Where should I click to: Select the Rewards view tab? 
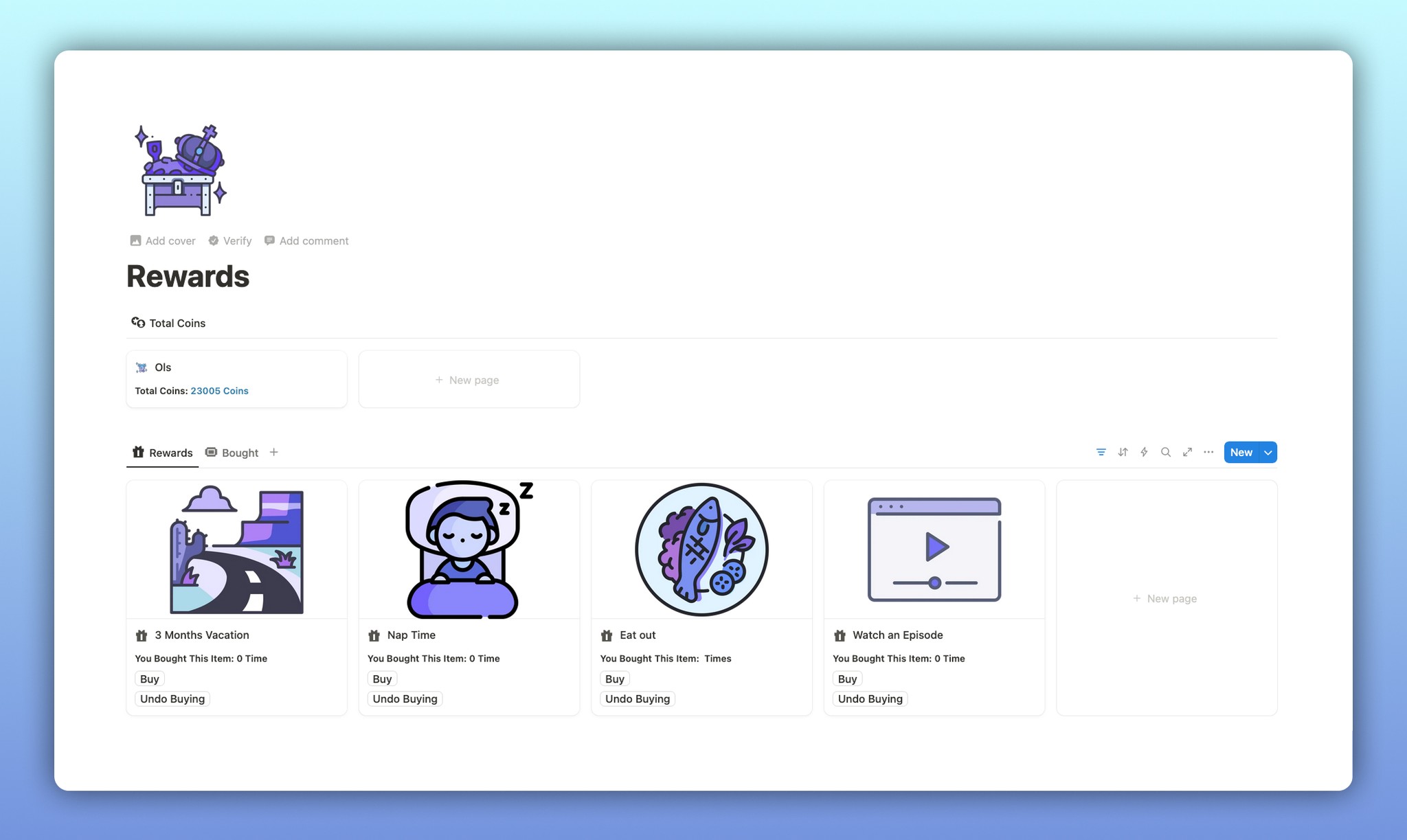[170, 452]
